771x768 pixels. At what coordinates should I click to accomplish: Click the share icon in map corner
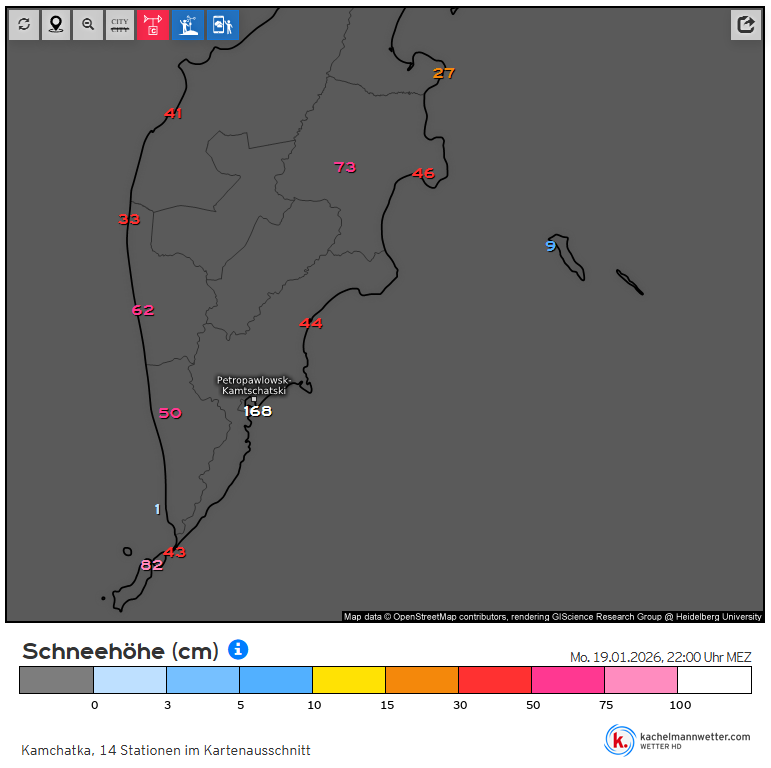(x=745, y=24)
